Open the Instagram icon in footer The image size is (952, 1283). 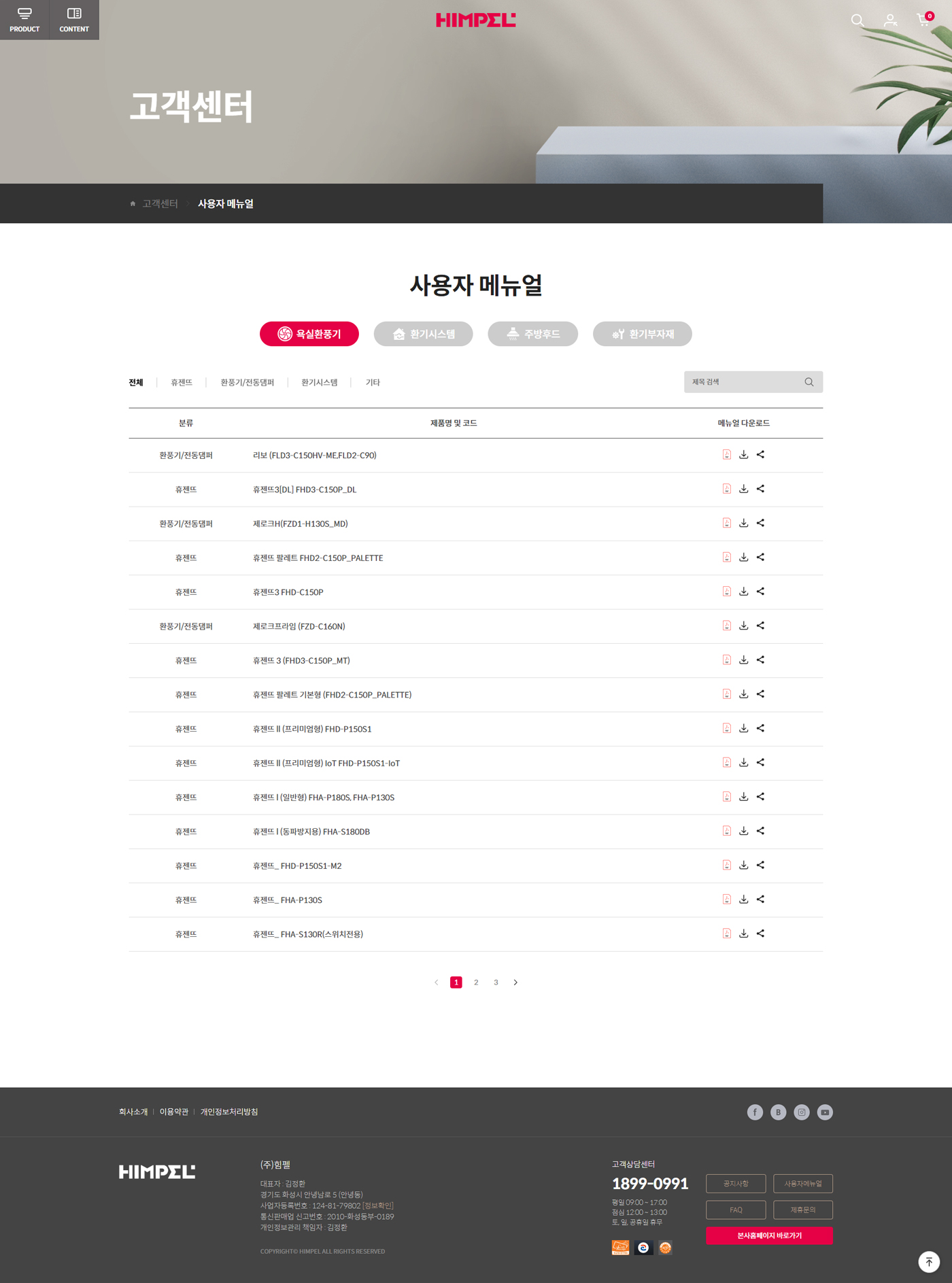(802, 1112)
